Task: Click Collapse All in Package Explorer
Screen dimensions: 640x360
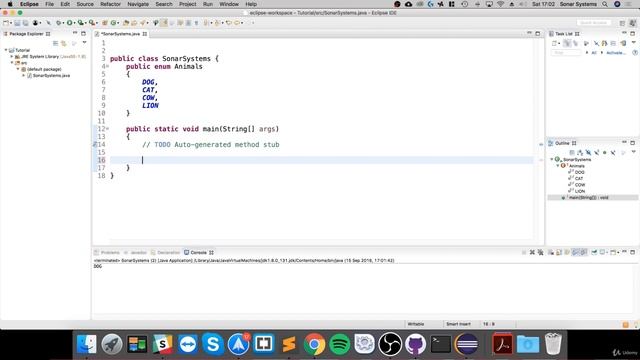Action: (55, 43)
